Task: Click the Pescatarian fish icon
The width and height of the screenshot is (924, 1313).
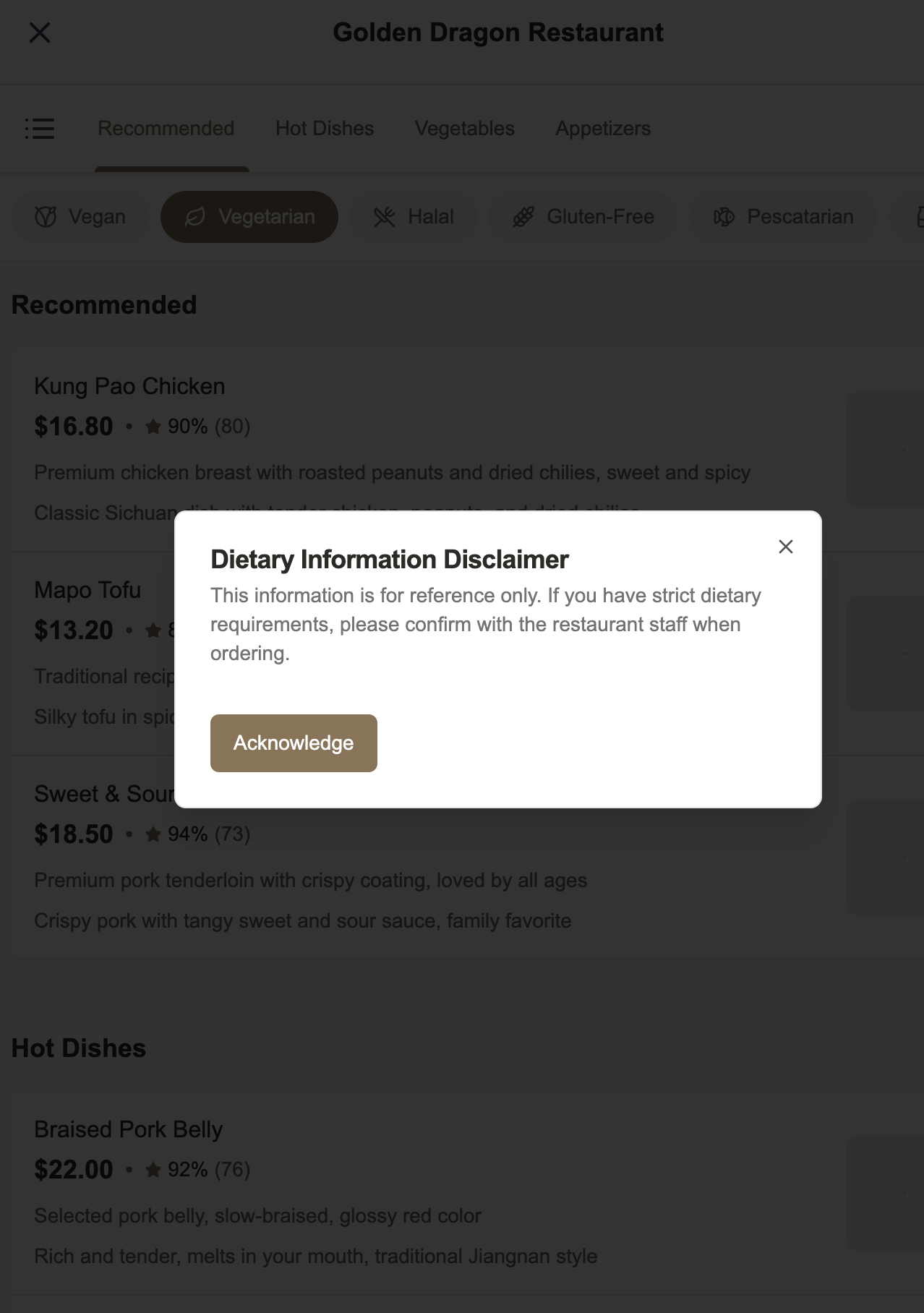Action: (724, 217)
